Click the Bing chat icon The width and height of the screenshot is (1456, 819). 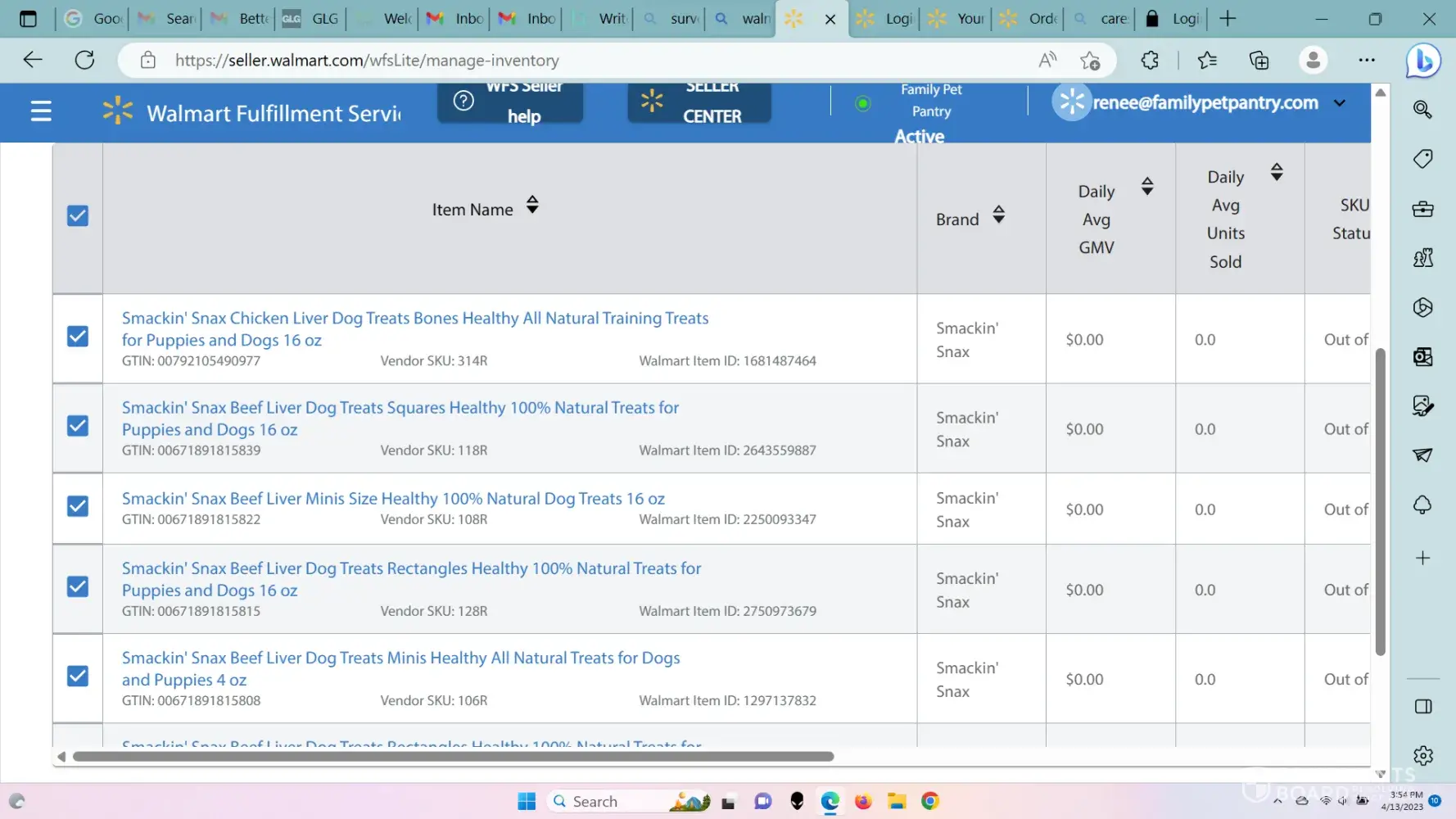(x=1423, y=61)
